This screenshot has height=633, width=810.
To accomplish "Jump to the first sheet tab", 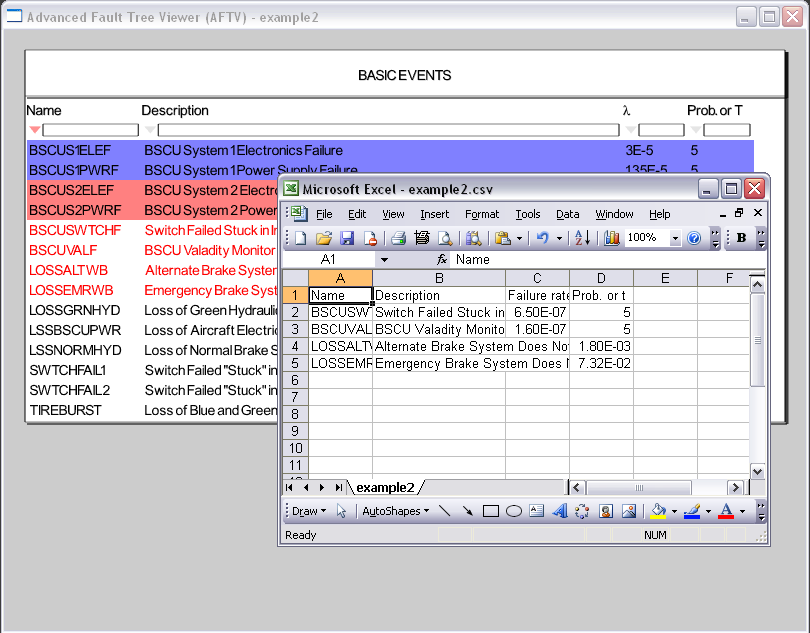I will pyautogui.click(x=289, y=487).
